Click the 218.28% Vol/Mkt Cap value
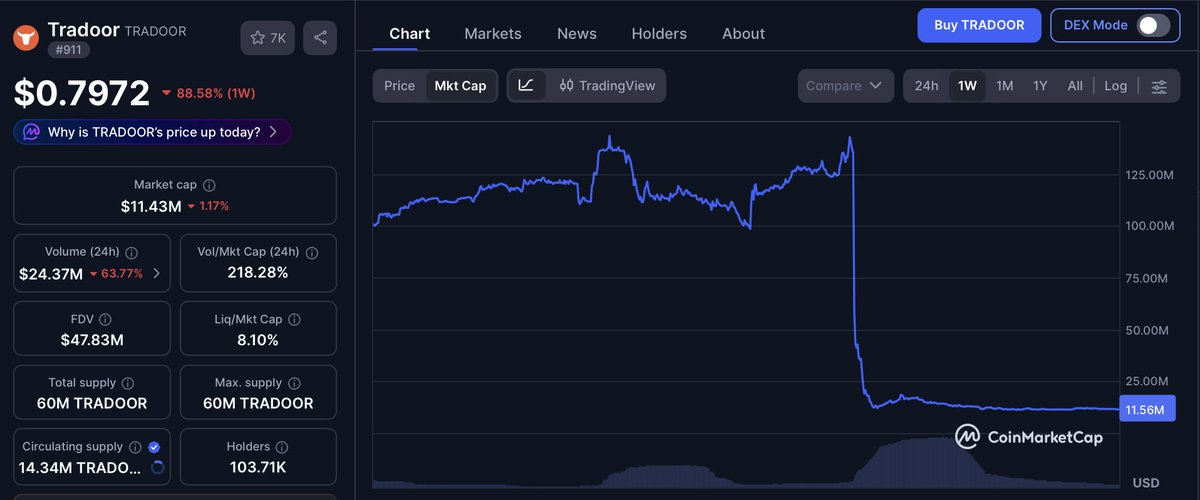Screen dimensions: 1200x500 [x=258, y=272]
